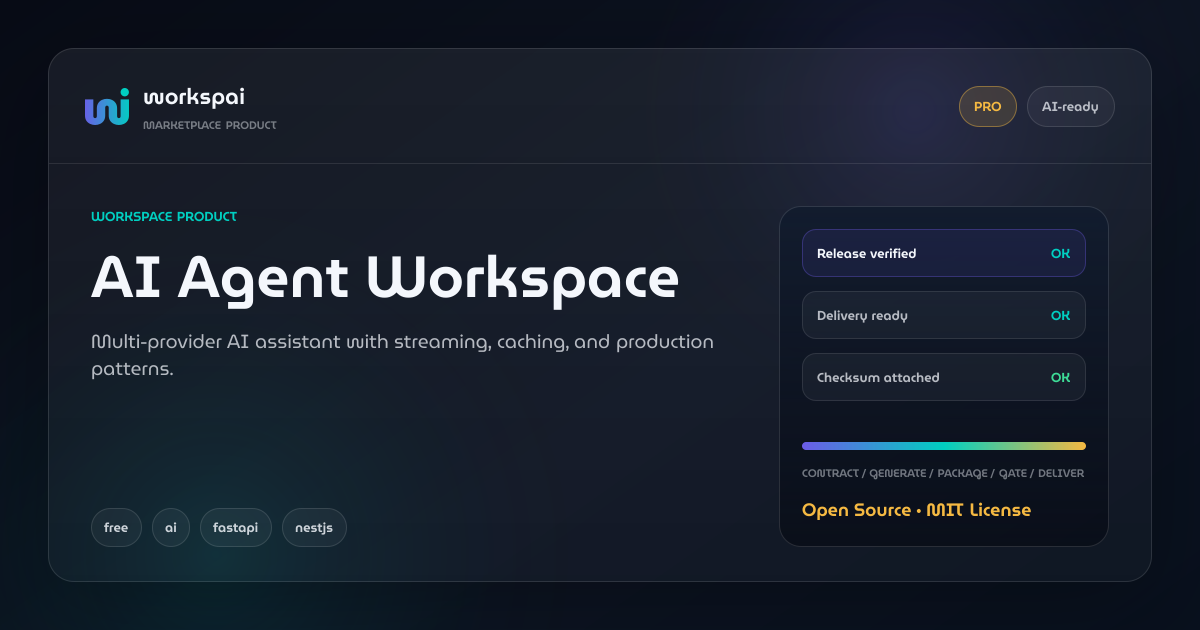Open the Checksum attached status row

944,377
